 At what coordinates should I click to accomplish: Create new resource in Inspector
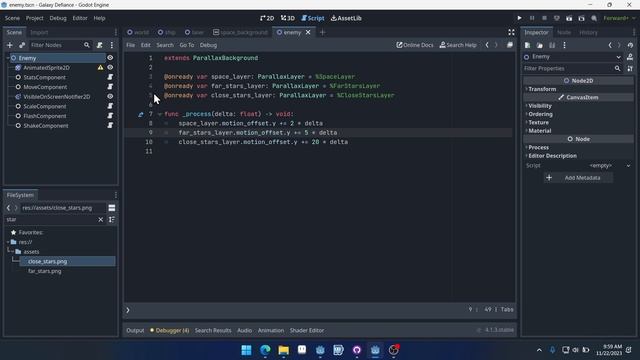pyautogui.click(x=527, y=45)
